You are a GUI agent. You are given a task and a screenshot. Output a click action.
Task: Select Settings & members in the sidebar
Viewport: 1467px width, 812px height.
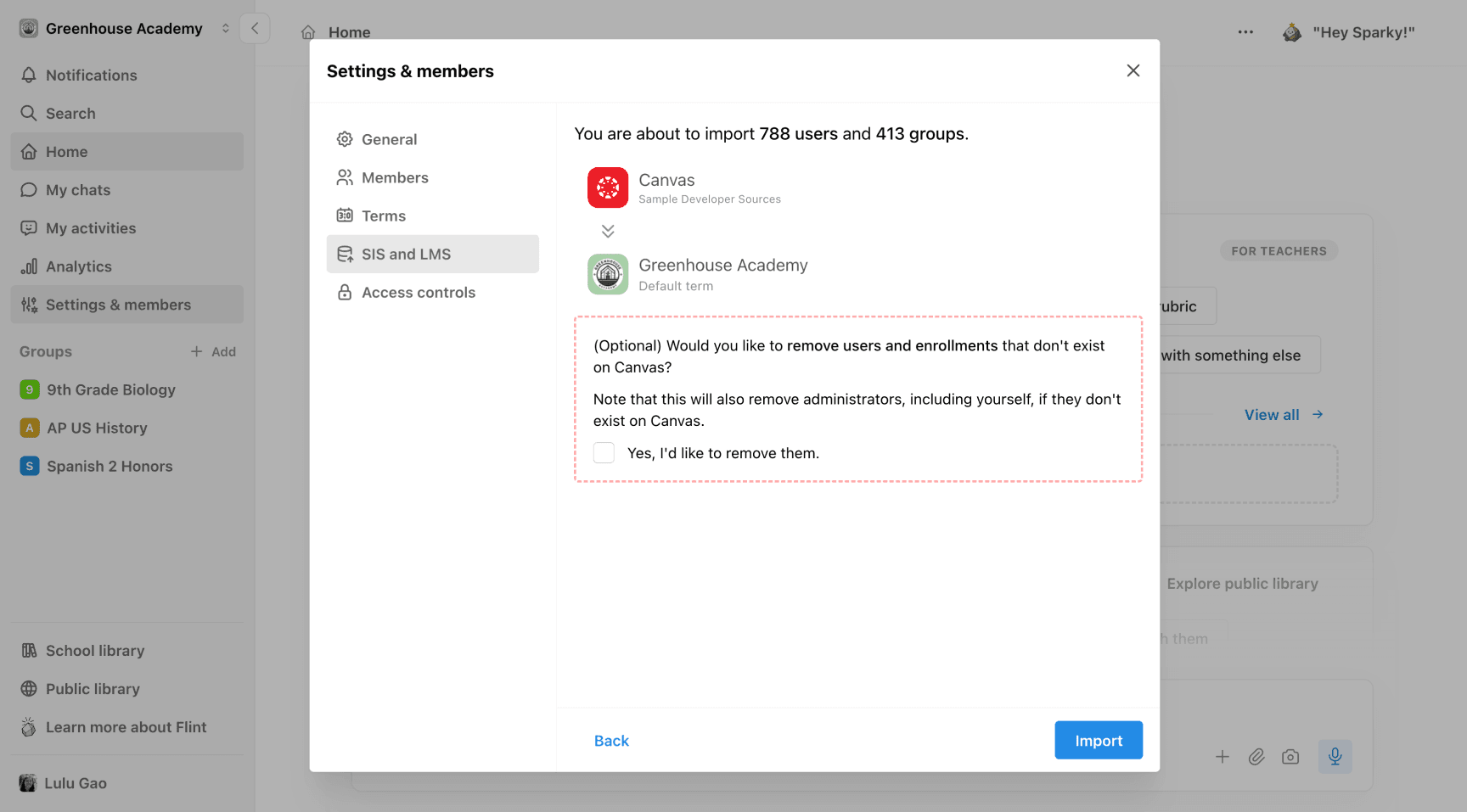coord(127,304)
